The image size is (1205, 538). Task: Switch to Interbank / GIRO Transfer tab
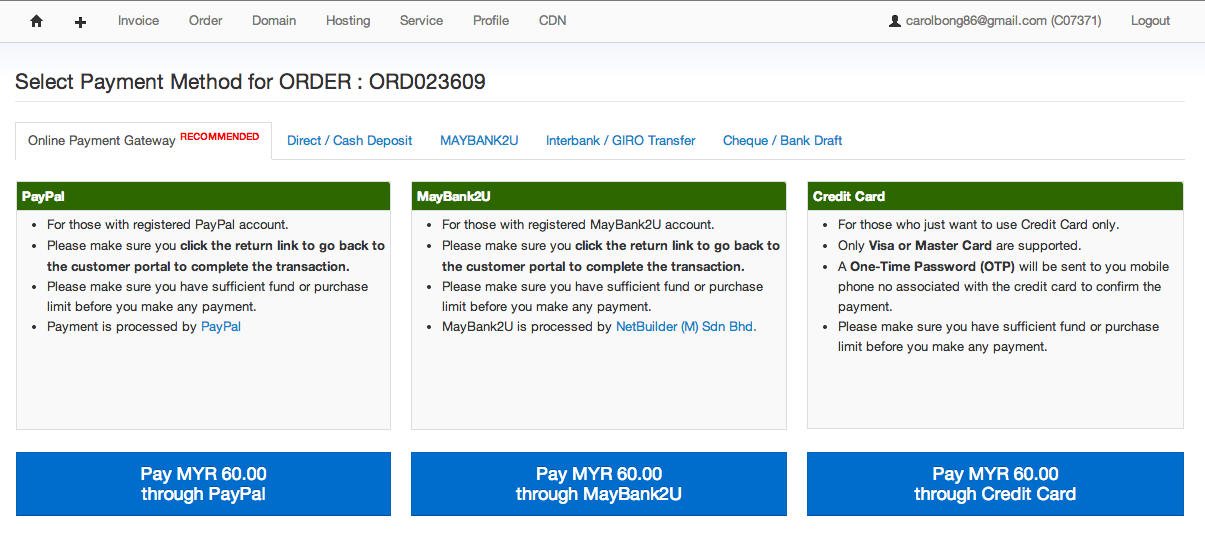click(x=620, y=141)
